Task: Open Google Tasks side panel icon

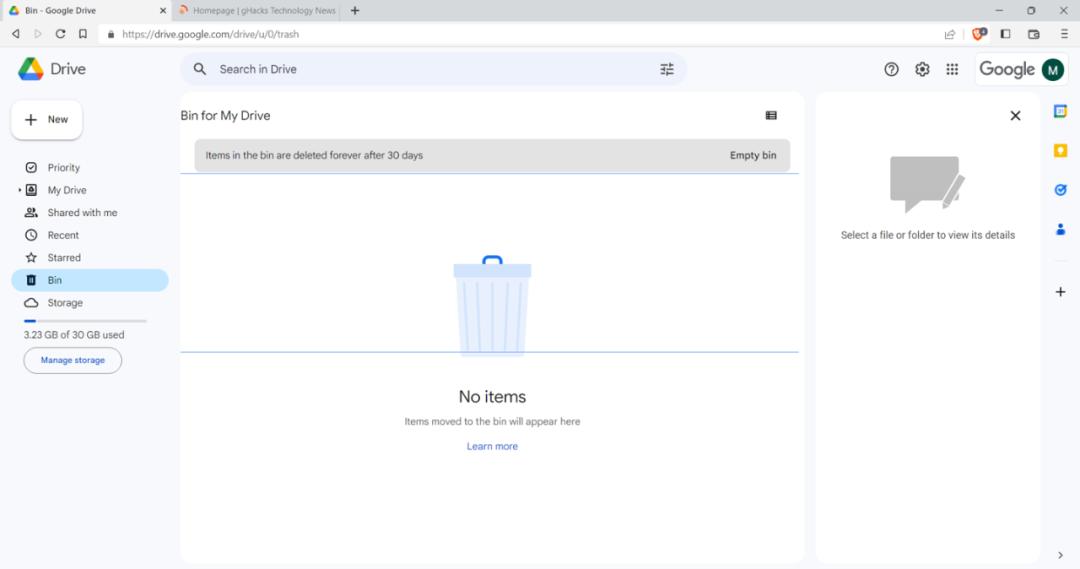Action: (x=1060, y=189)
